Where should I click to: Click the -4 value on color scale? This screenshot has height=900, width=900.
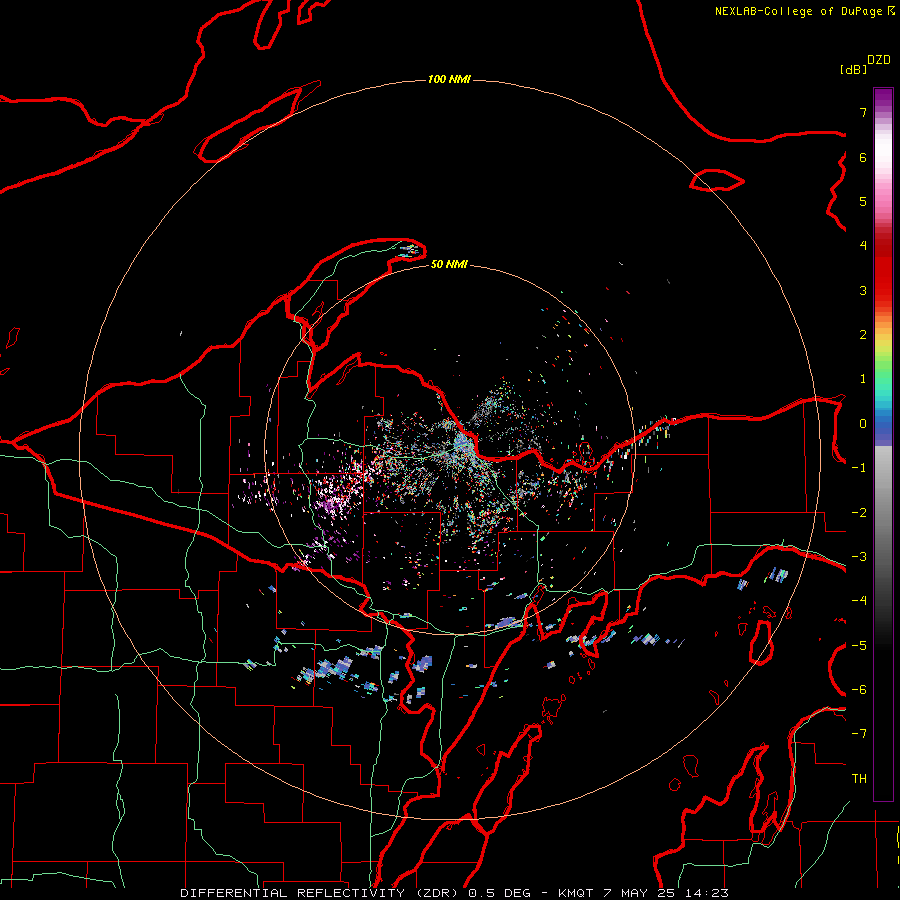click(859, 601)
